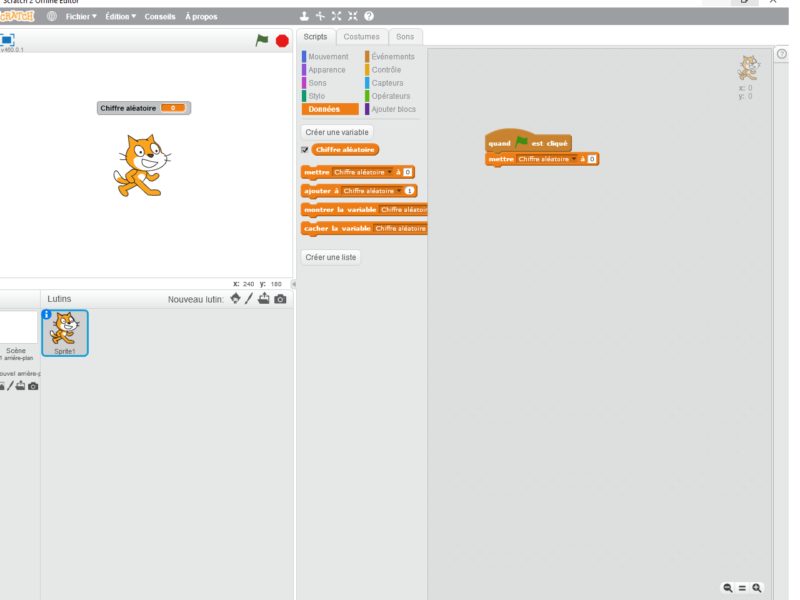The width and height of the screenshot is (800, 600).
Task: Open the Édition menu
Action: [x=120, y=16]
